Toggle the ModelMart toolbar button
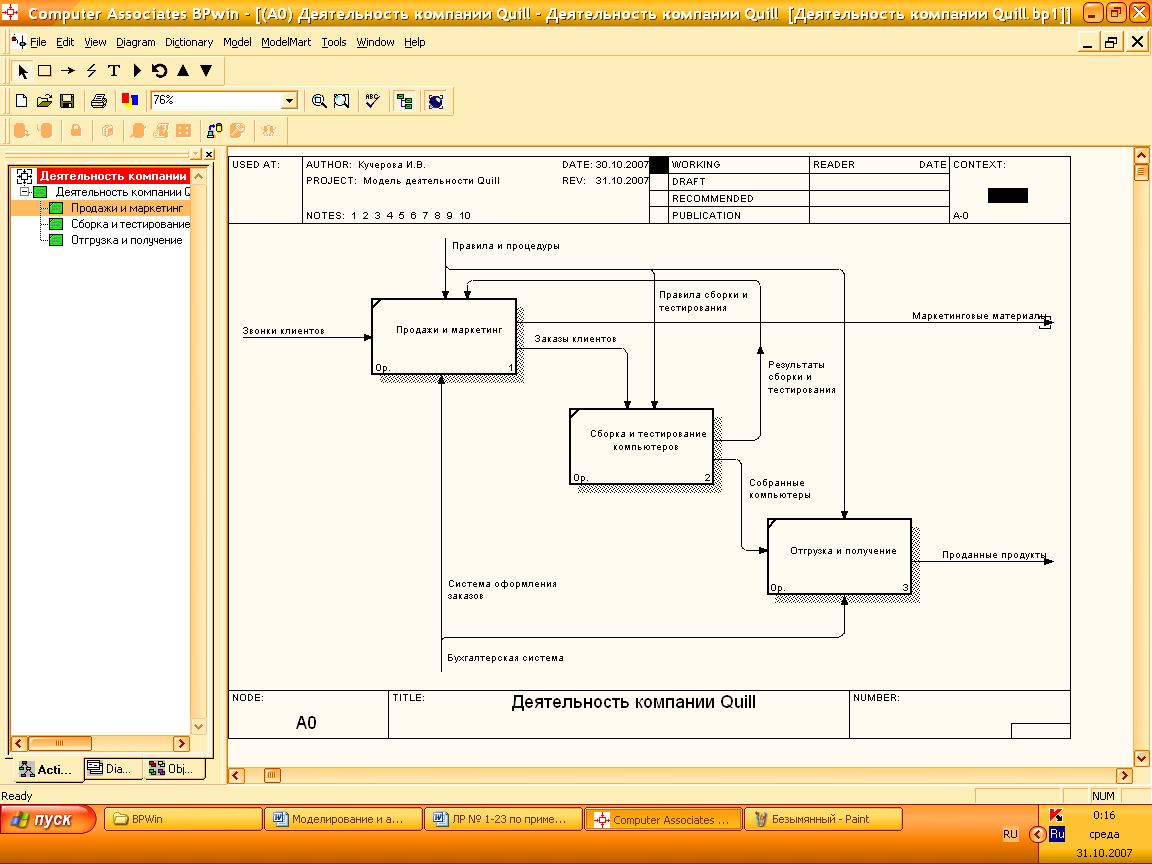Viewport: 1152px width, 864px height. (436, 101)
